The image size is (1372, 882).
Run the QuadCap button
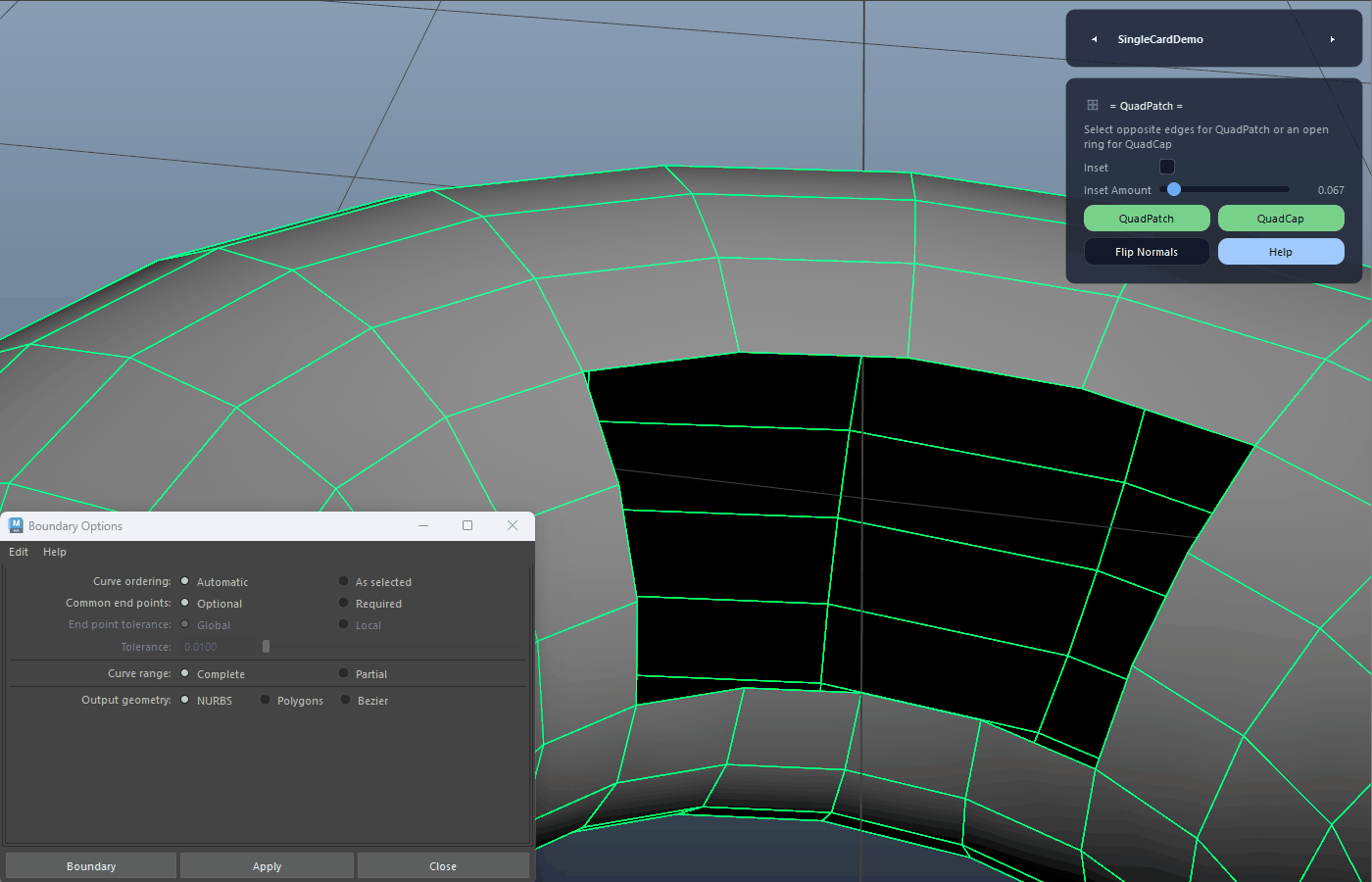pyautogui.click(x=1281, y=219)
